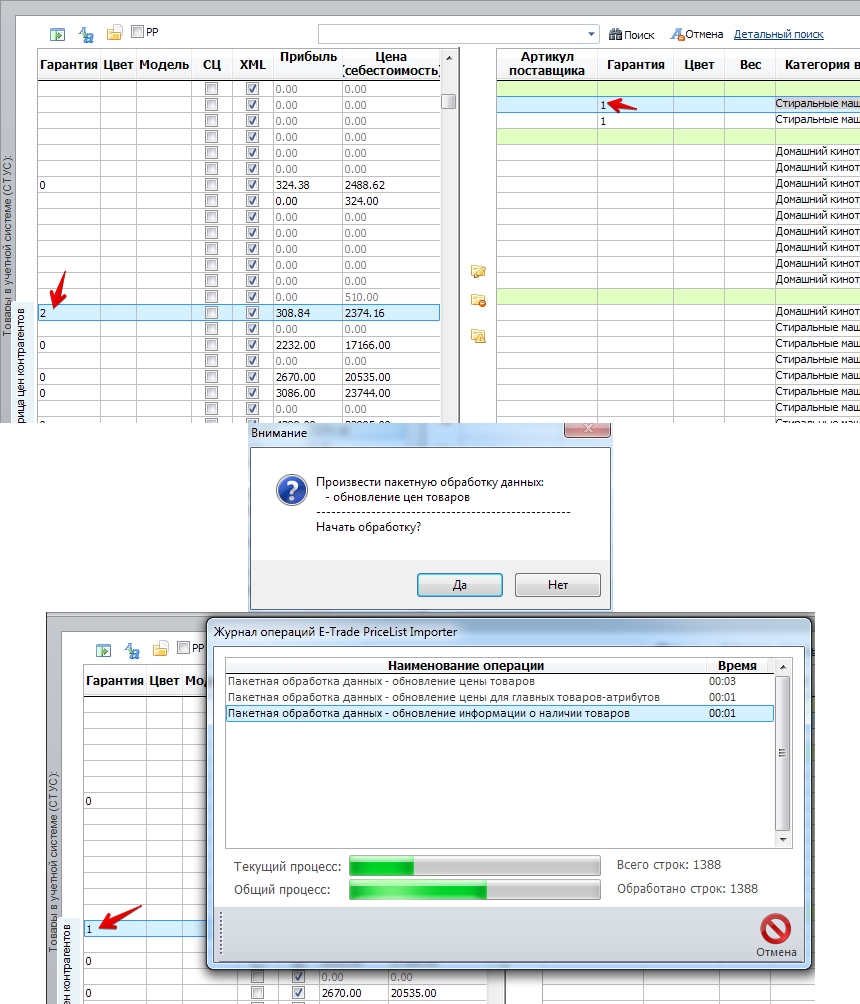
Task: Sort by Вес column header
Action: [750, 64]
